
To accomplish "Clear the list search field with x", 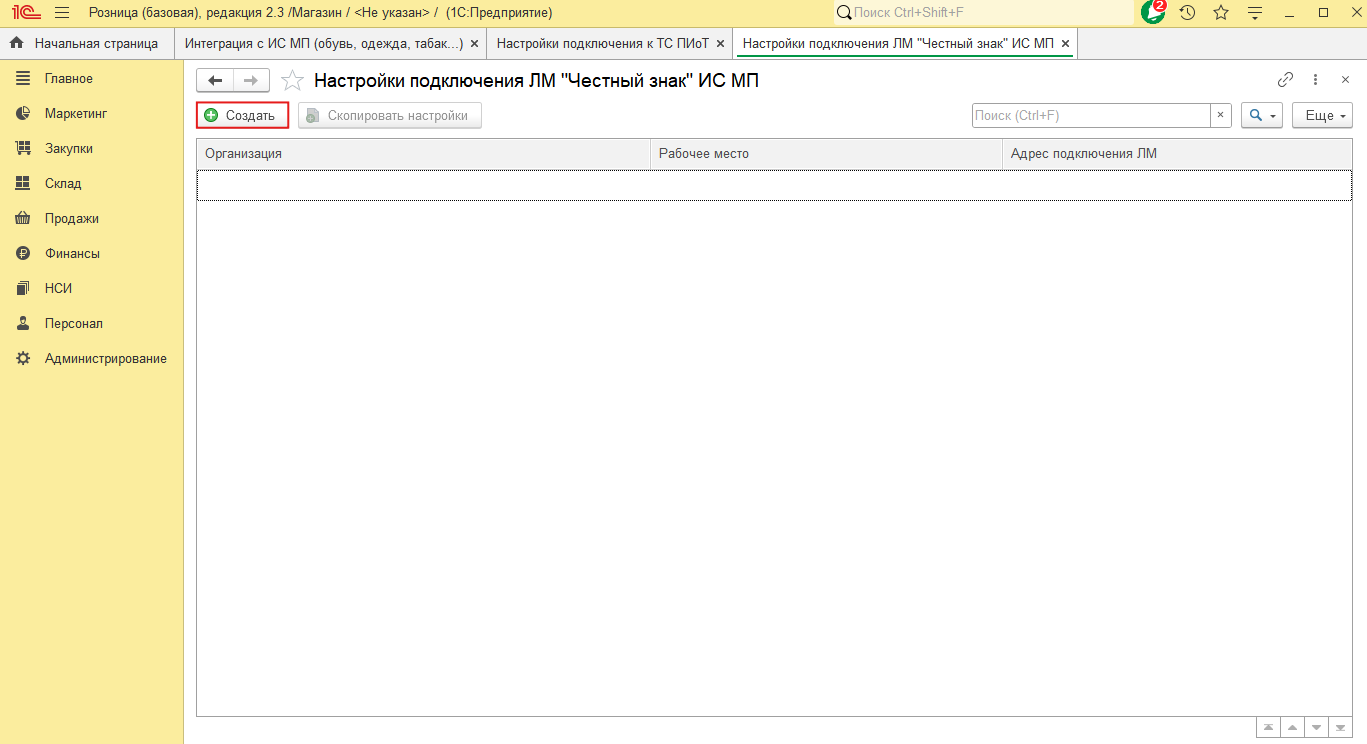I will (x=1220, y=116).
